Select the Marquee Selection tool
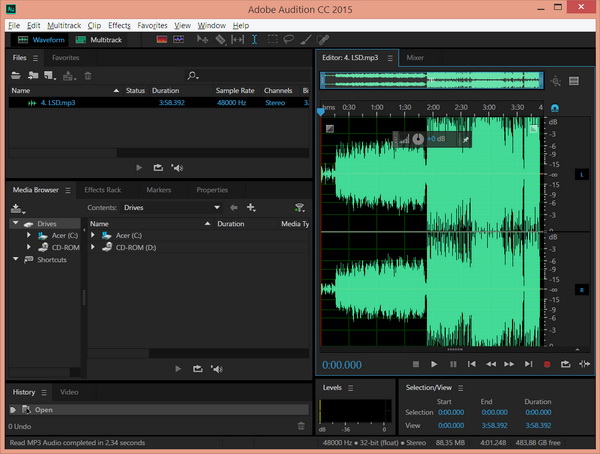The image size is (600, 454). pyautogui.click(x=272, y=39)
